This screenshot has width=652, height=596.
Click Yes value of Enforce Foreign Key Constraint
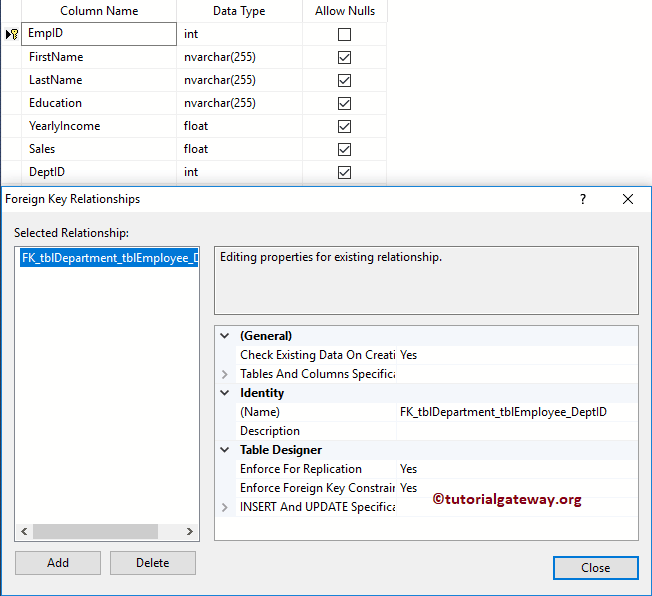[x=517, y=488]
